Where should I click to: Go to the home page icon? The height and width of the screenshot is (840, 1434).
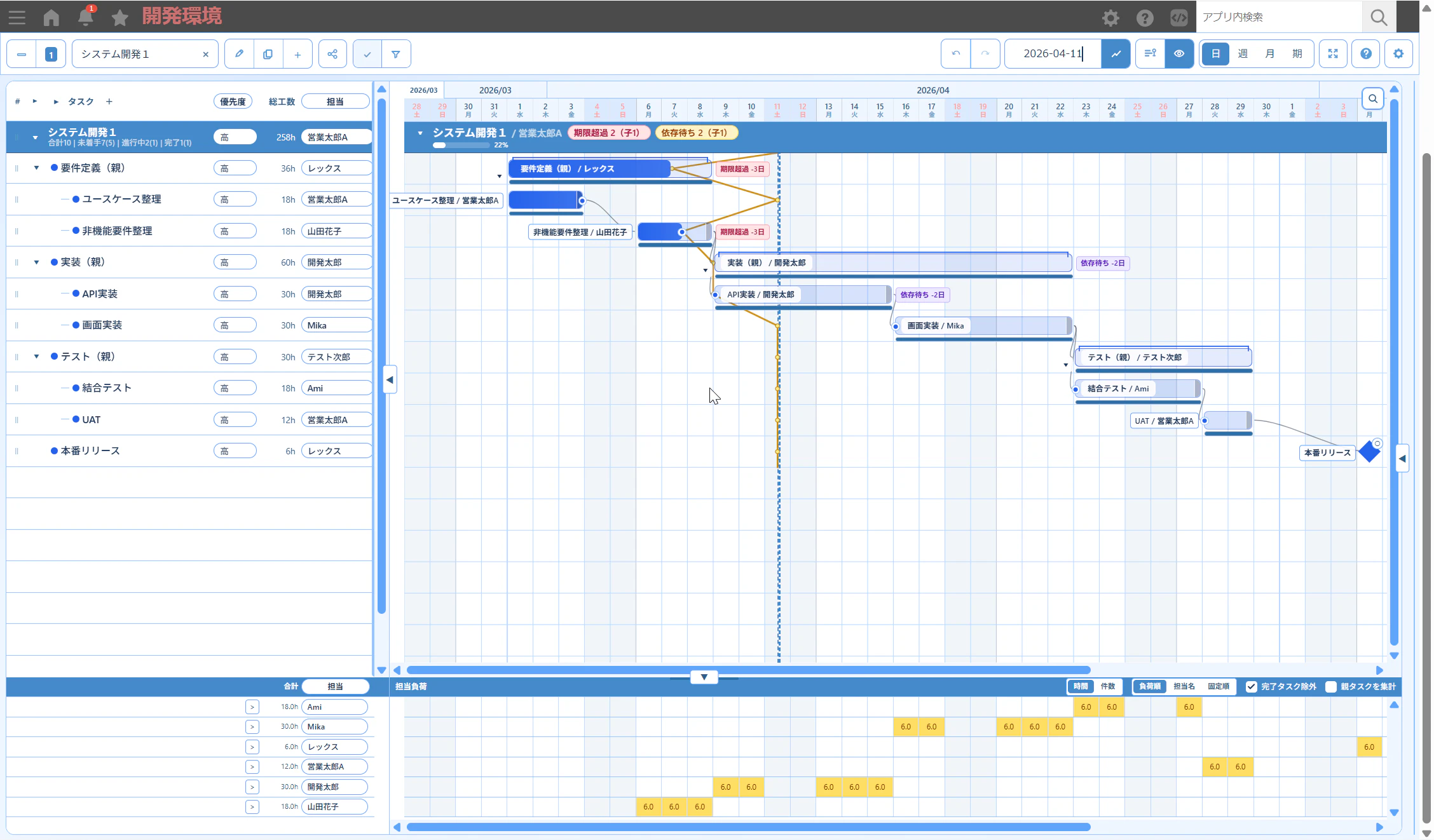click(51, 17)
